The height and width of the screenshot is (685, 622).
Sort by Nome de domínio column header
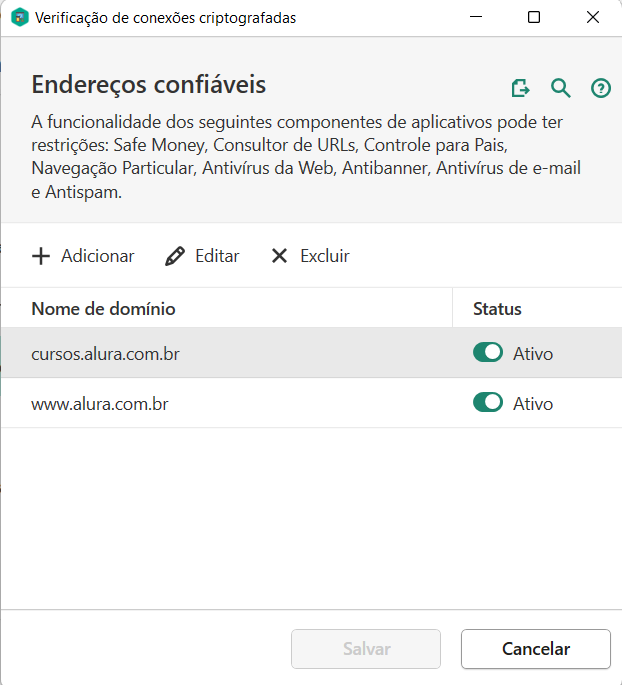(104, 309)
